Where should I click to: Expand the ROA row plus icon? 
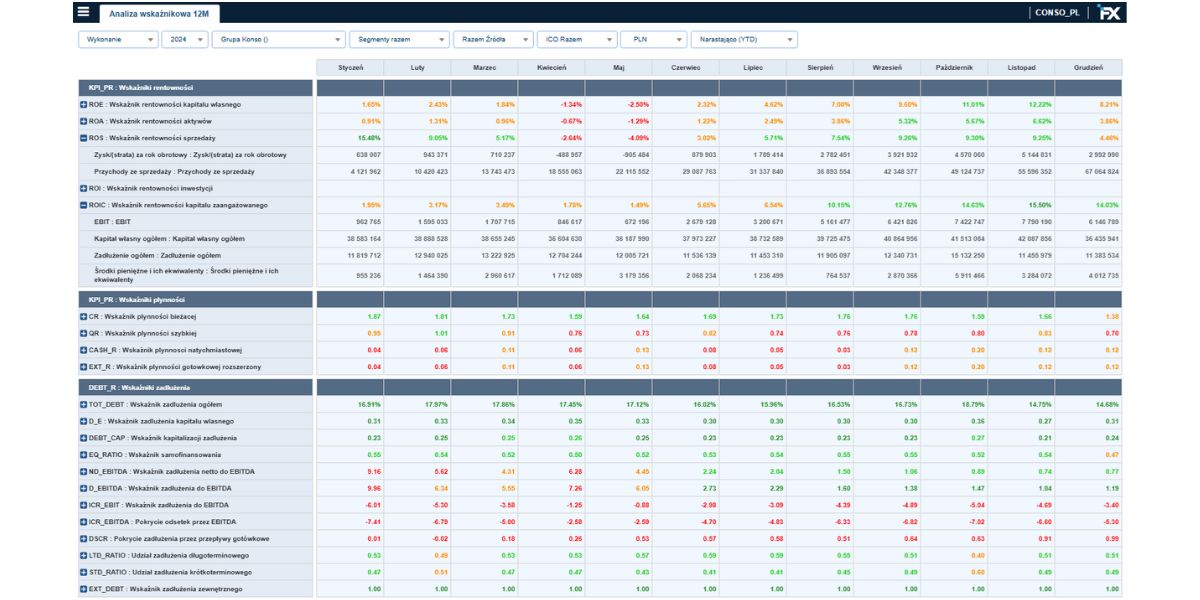[x=84, y=121]
